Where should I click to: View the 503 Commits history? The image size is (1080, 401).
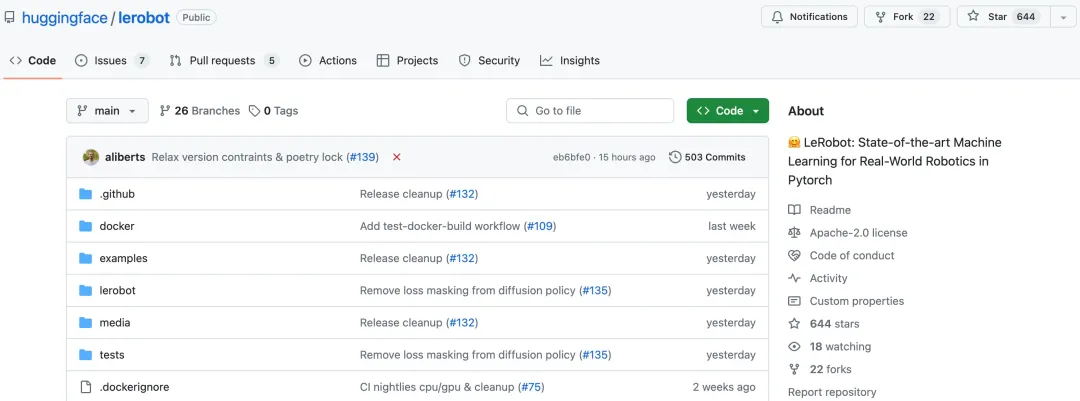(x=707, y=157)
